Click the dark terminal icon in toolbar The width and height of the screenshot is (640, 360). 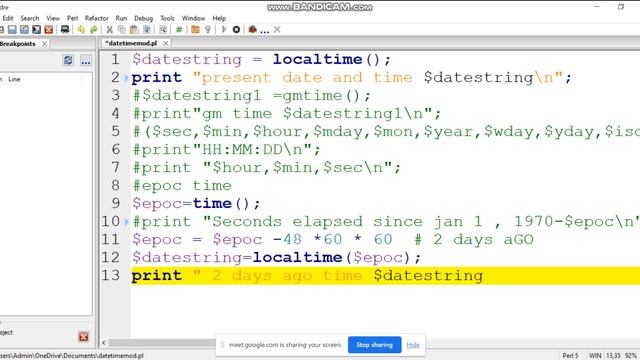pos(36,29)
